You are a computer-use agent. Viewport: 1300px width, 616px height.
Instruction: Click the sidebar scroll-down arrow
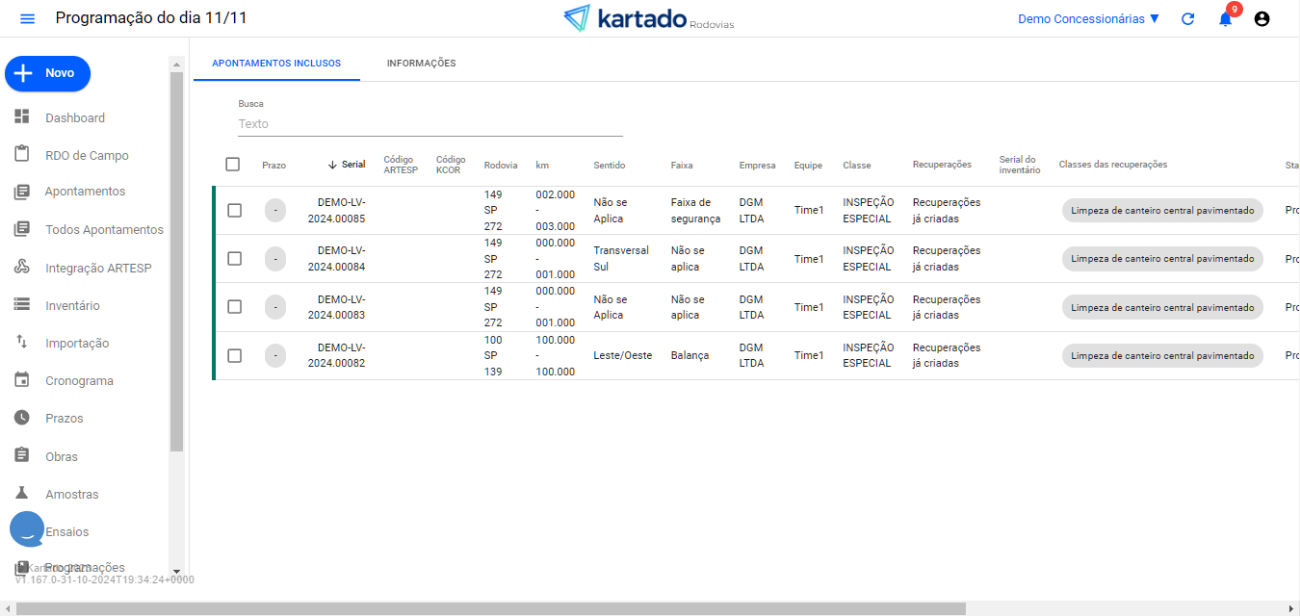(177, 570)
